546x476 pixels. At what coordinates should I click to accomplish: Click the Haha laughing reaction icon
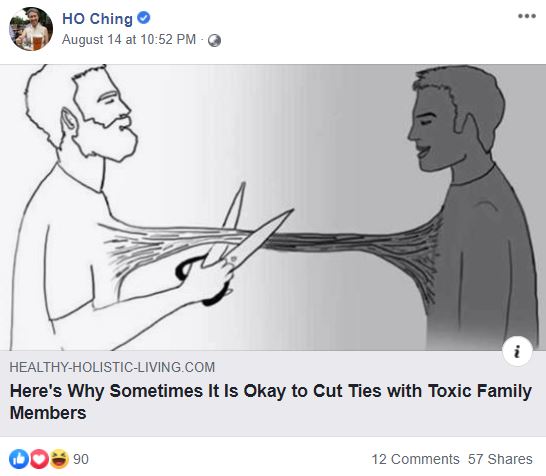click(x=59, y=459)
